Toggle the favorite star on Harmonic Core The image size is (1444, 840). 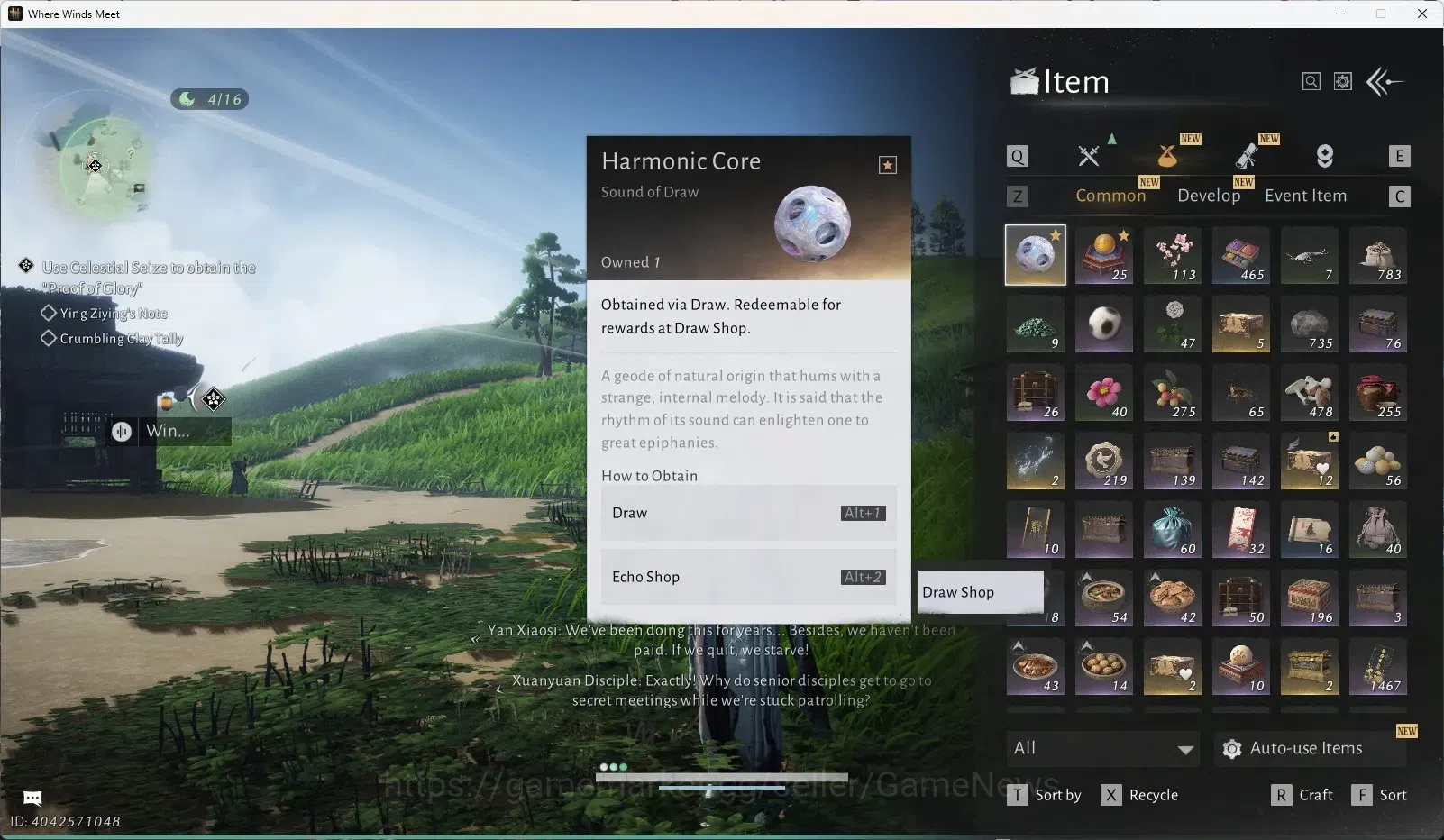click(x=888, y=165)
